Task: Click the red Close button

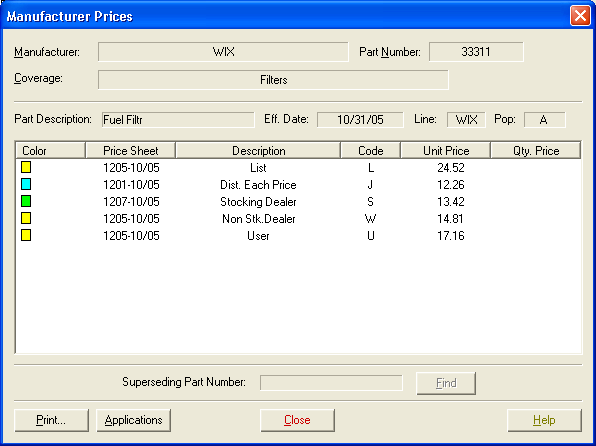Action: pyautogui.click(x=297, y=420)
